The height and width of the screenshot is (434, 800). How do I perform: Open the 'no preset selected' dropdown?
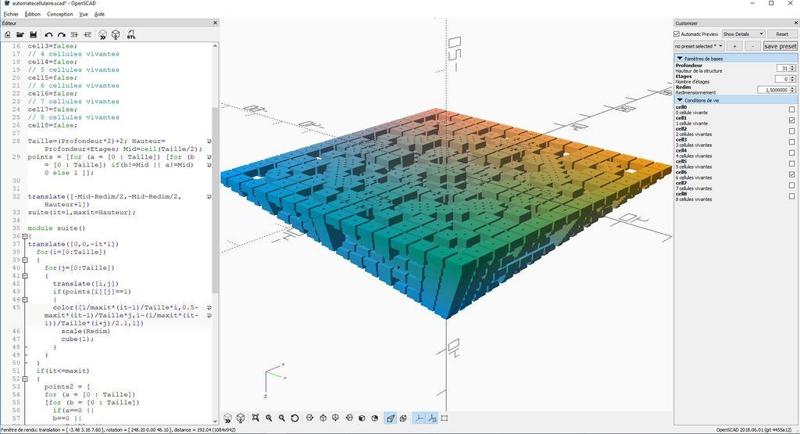[x=698, y=46]
